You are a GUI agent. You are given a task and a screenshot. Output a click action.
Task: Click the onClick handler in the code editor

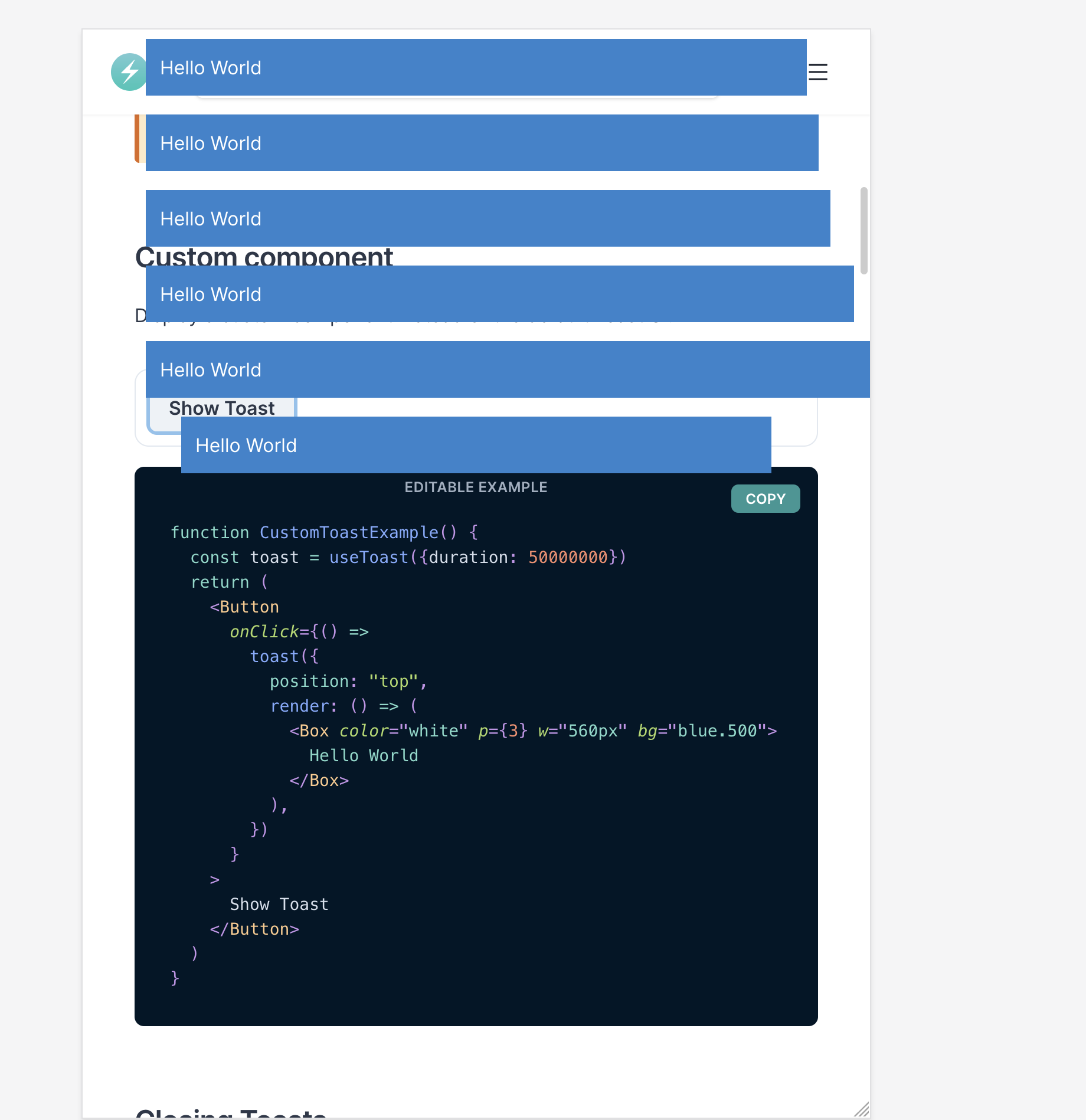click(x=264, y=631)
